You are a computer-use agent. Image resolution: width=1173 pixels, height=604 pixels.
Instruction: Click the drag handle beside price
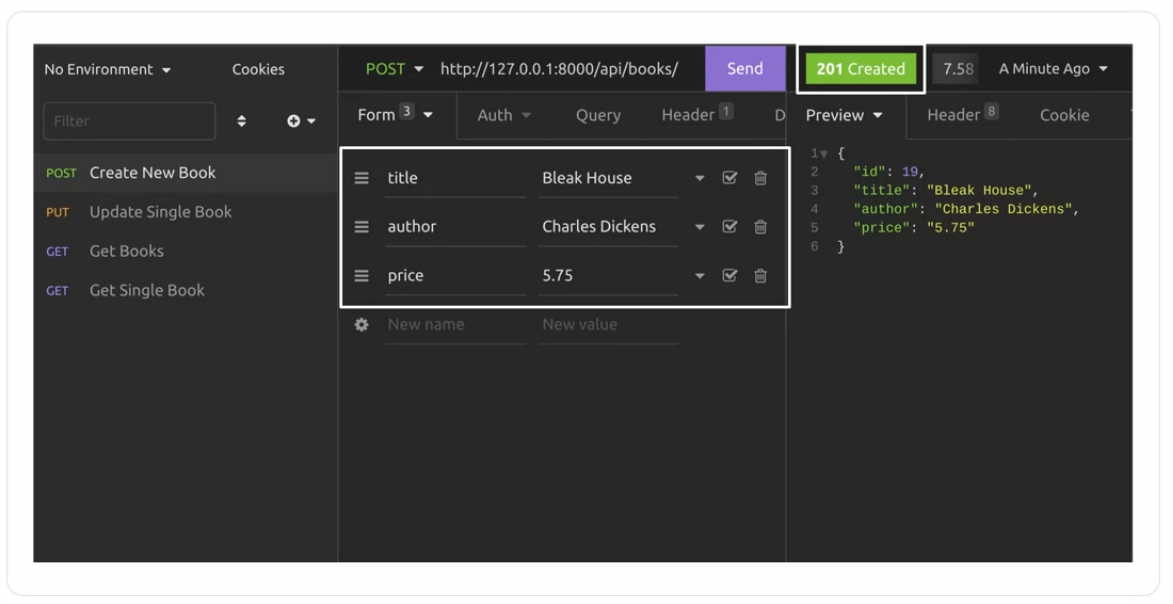pos(362,276)
